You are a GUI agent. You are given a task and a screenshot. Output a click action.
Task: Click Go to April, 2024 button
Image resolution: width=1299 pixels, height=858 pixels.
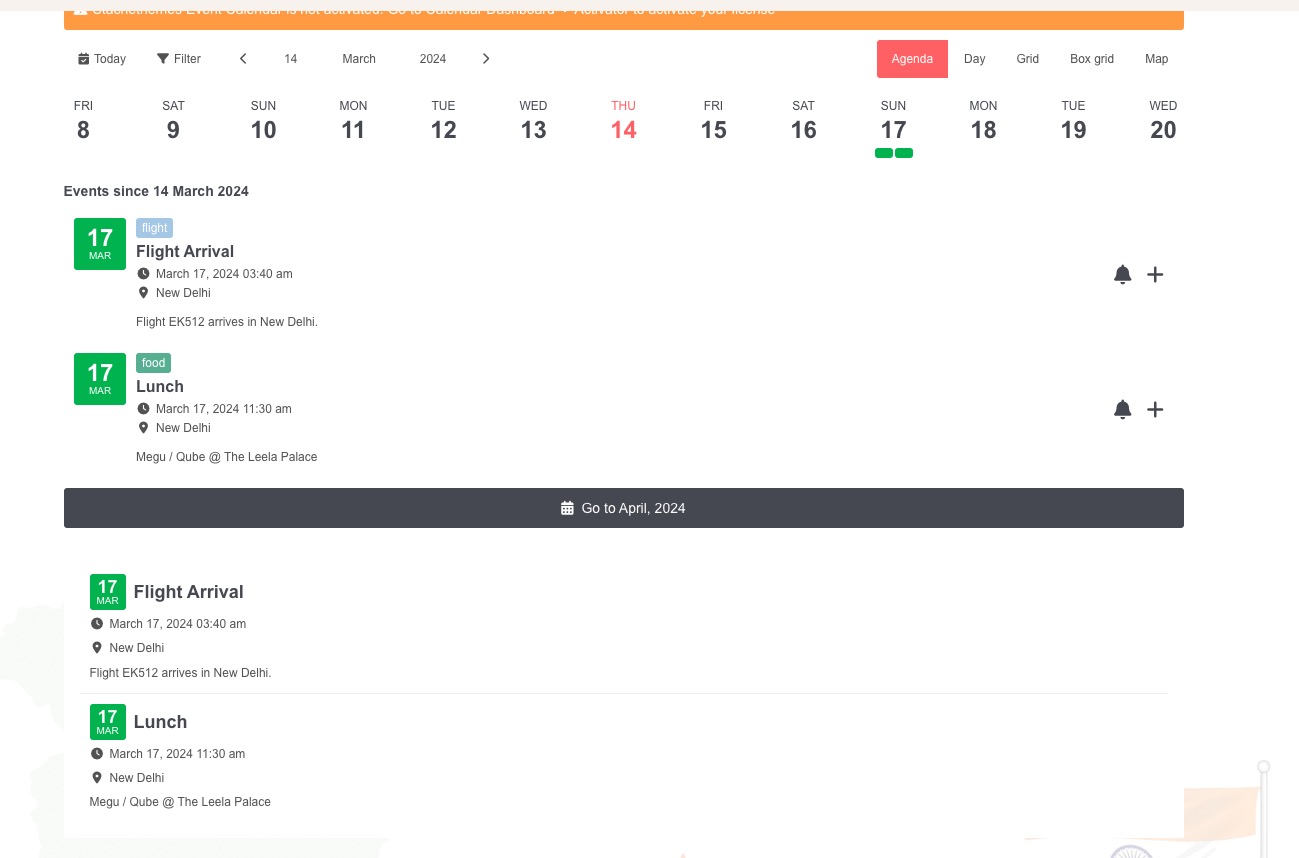coord(624,508)
